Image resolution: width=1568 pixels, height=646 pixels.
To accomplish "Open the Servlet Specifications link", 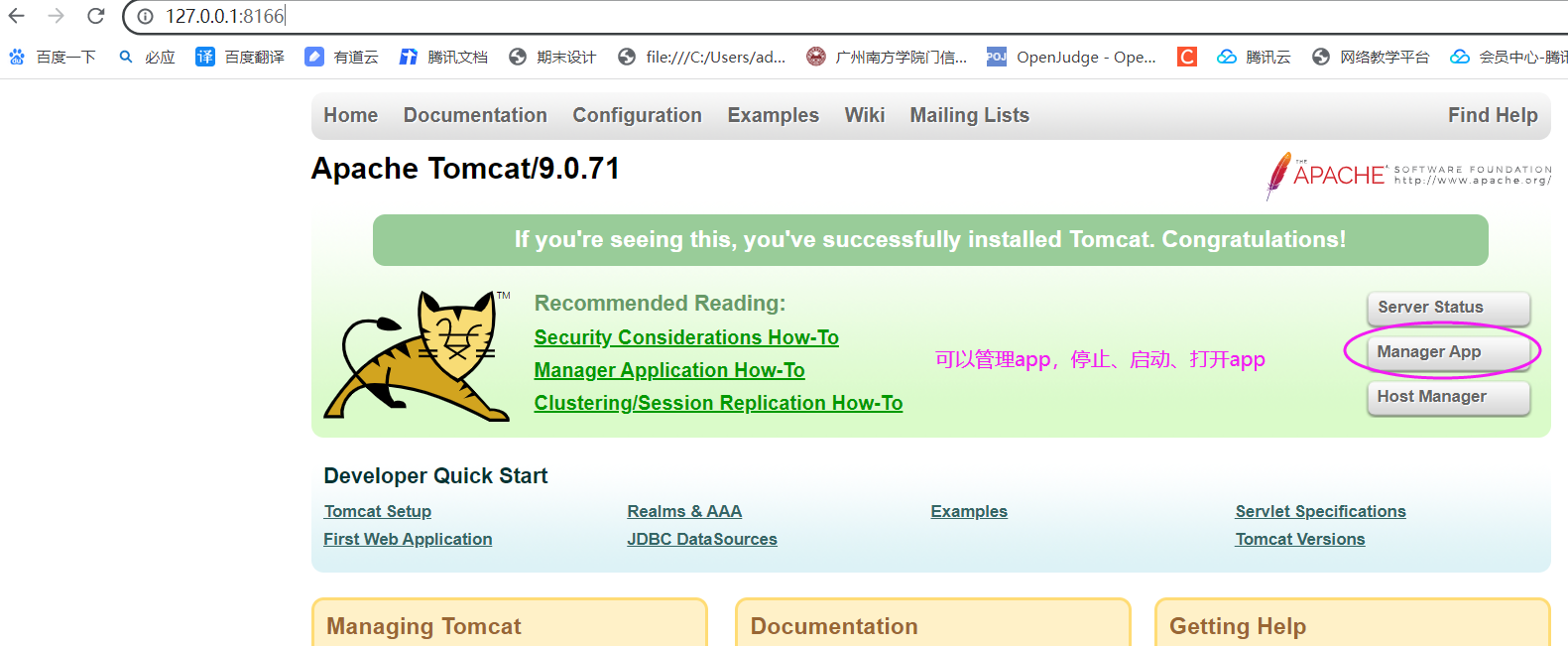I will (1320, 511).
